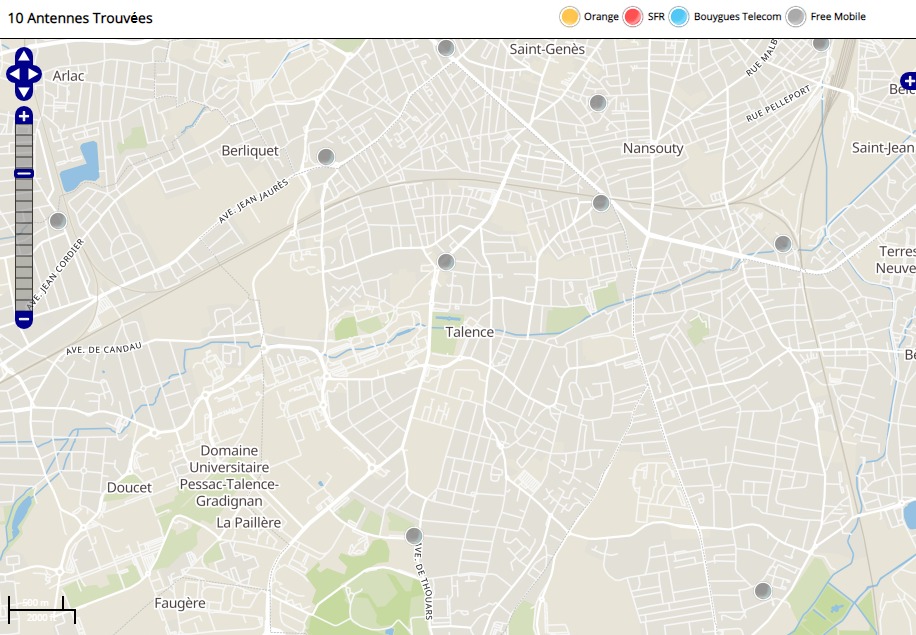This screenshot has height=635, width=916.
Task: Pan the map north with the up arrow
Action: pos(25,56)
